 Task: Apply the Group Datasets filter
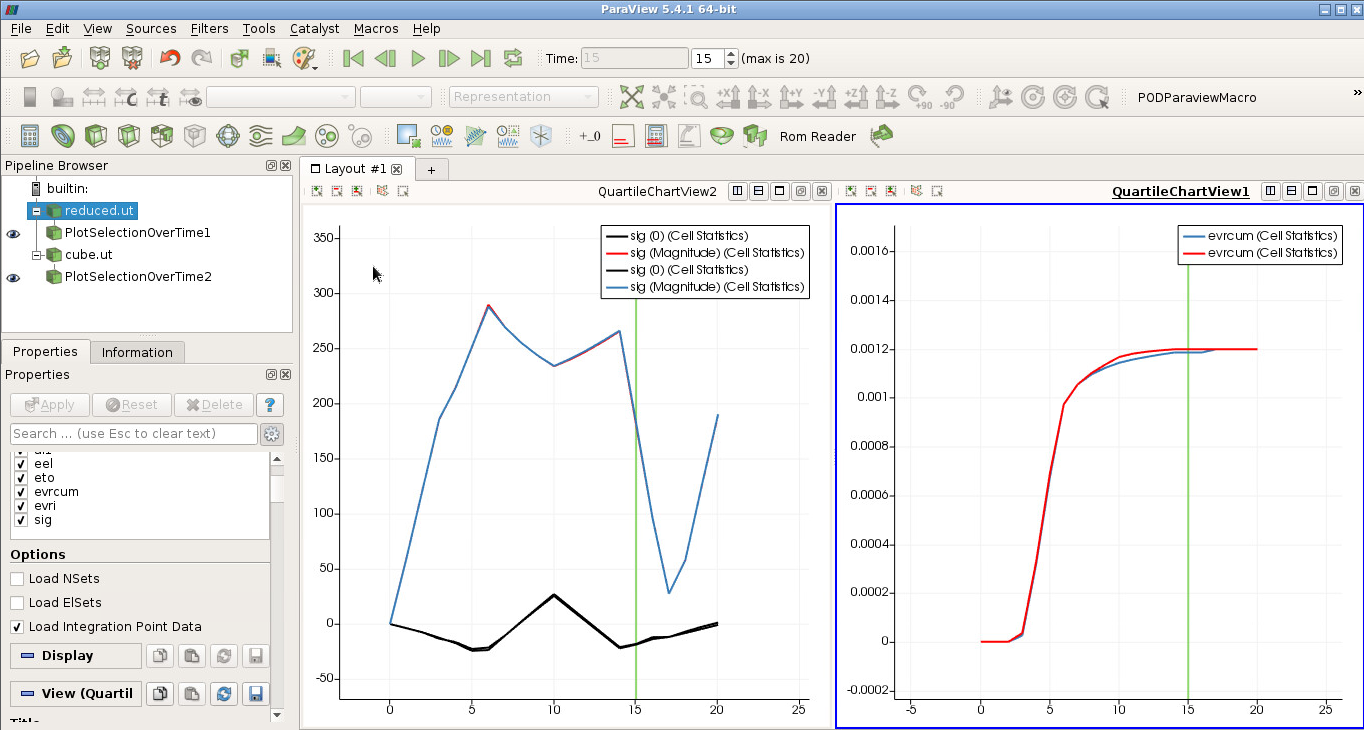point(326,135)
